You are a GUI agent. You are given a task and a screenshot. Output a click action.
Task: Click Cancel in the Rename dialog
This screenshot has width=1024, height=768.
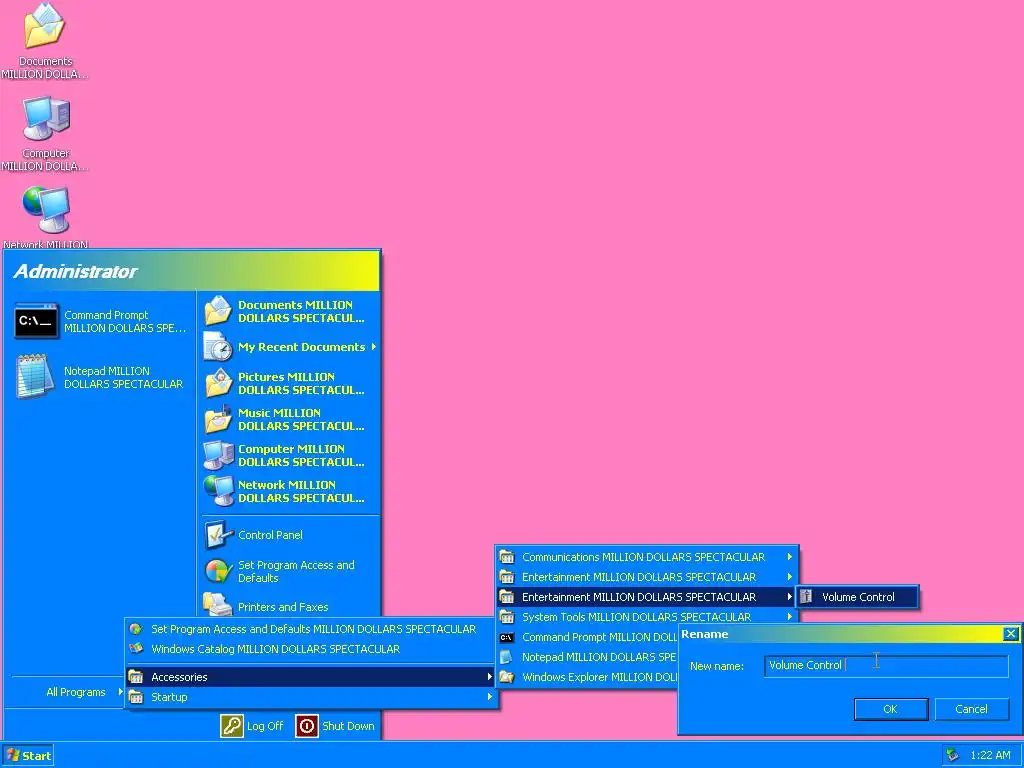point(971,709)
